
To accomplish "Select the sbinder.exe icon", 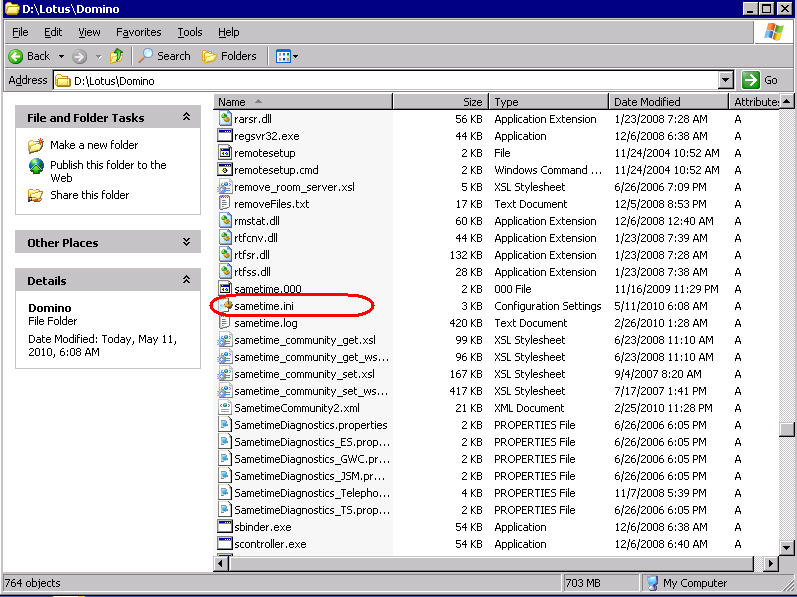I will click(x=225, y=527).
